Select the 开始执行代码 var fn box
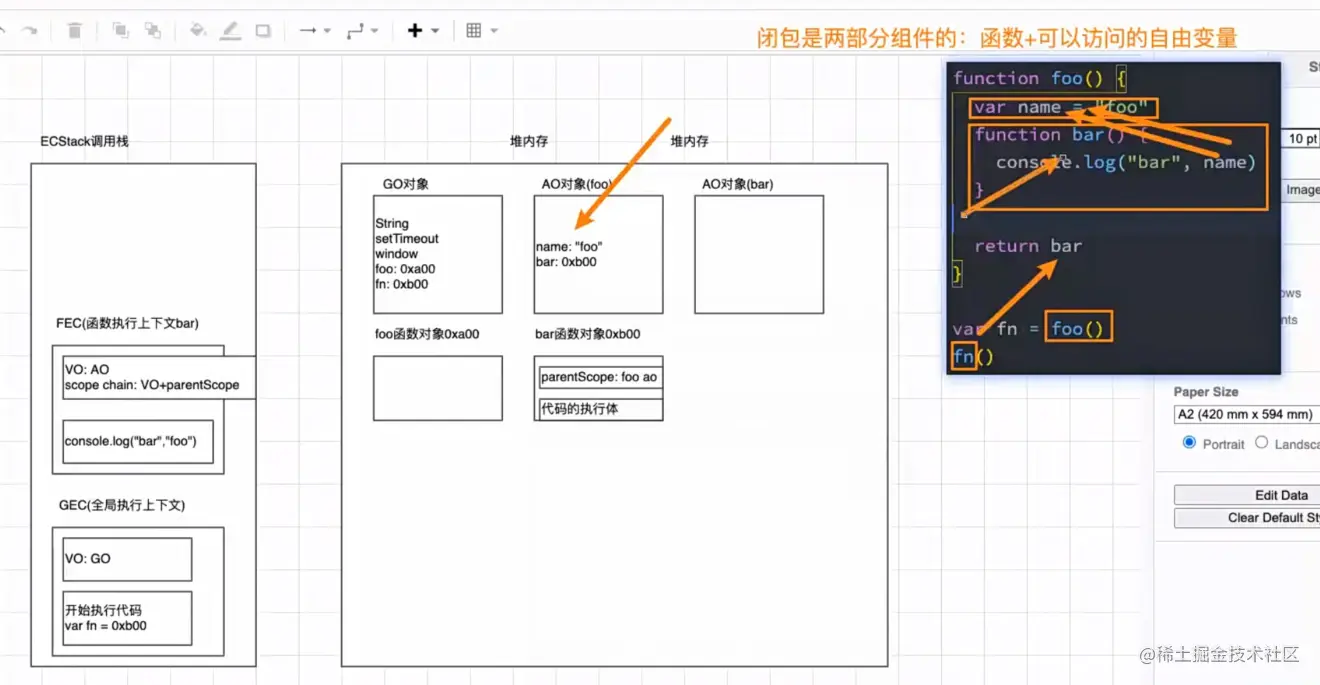Viewport: 1320px width, 685px height. click(126, 618)
